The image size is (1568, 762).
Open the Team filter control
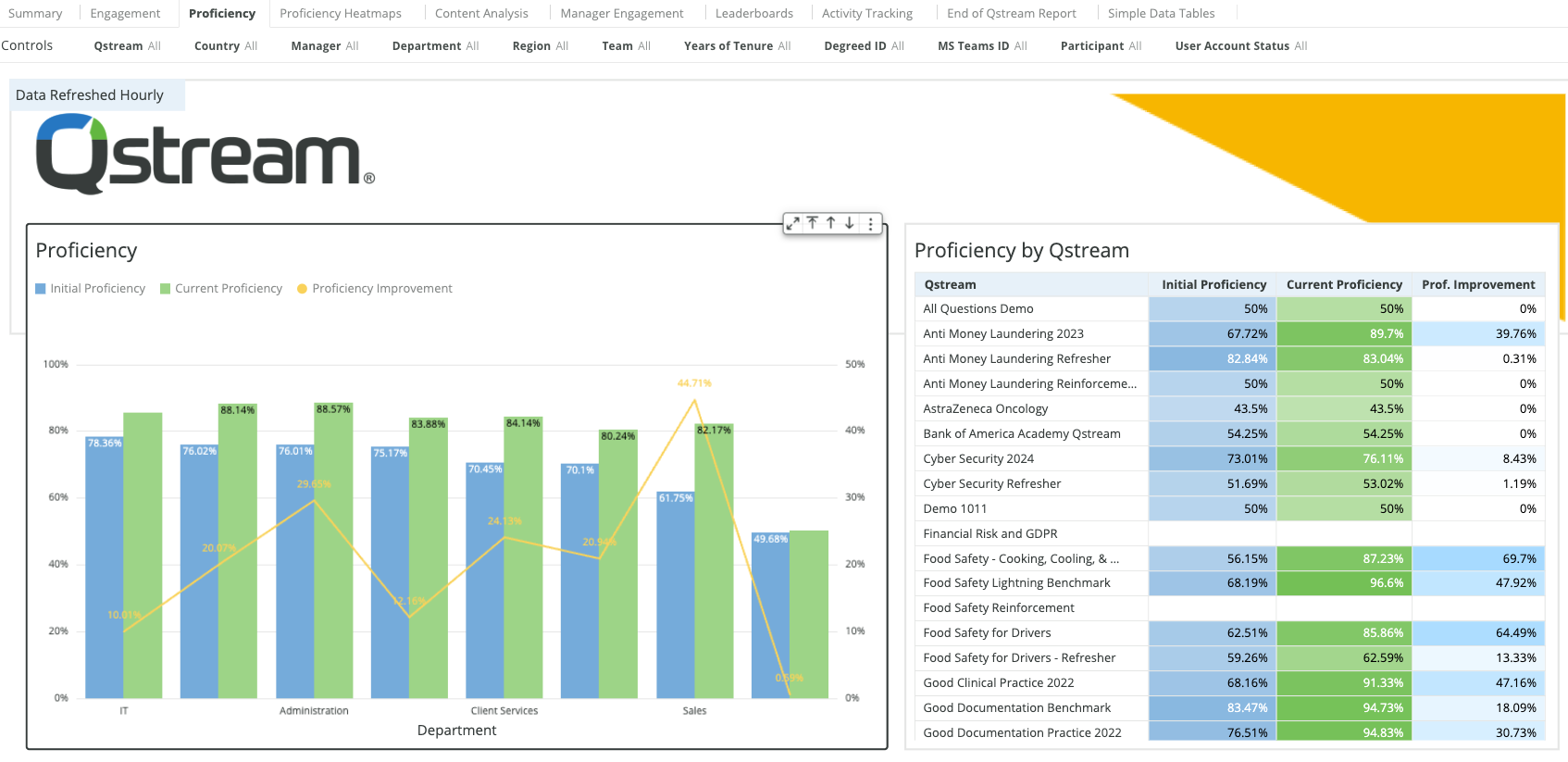627,46
